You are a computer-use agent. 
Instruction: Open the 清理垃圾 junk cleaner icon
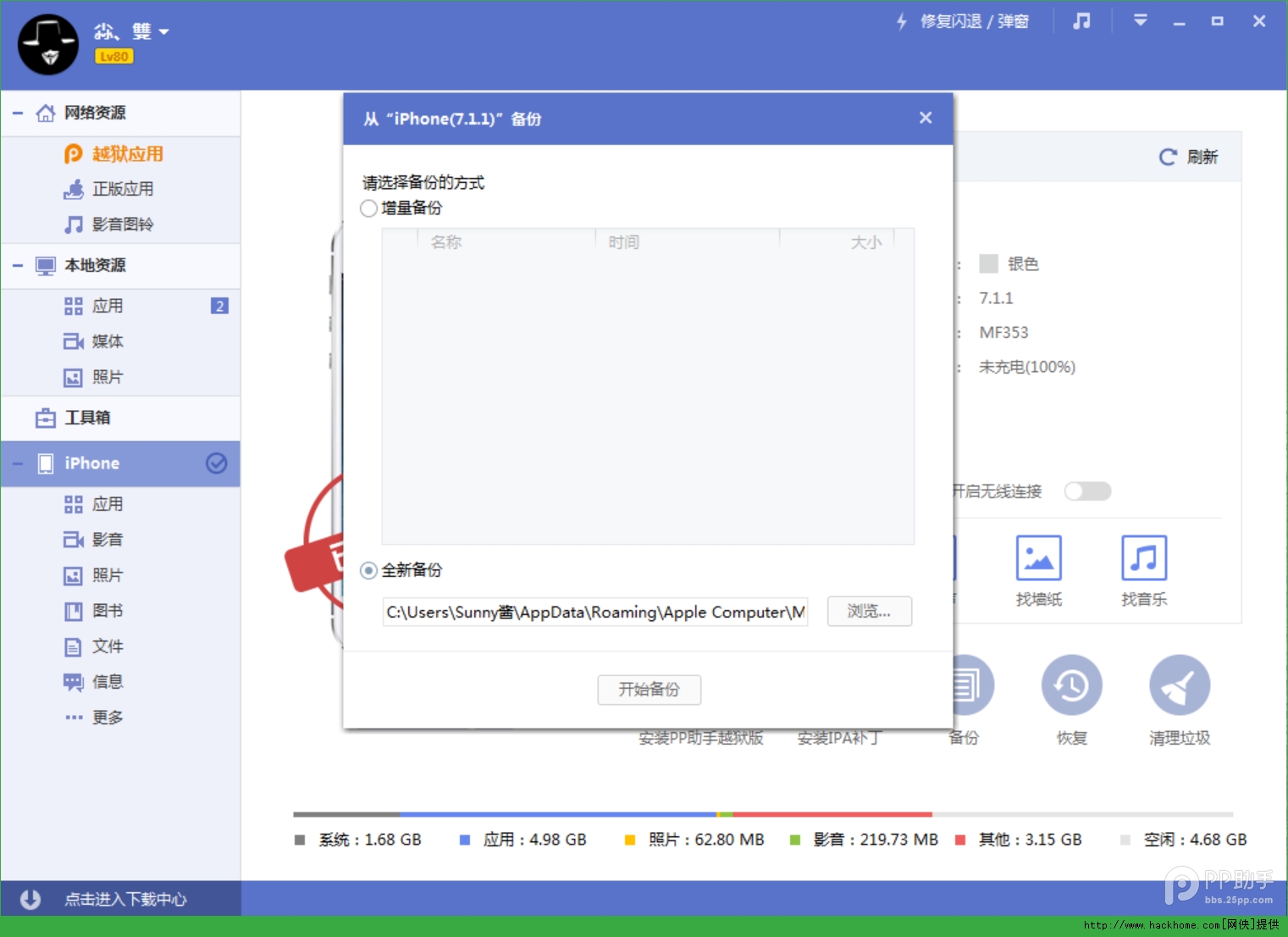[1179, 685]
